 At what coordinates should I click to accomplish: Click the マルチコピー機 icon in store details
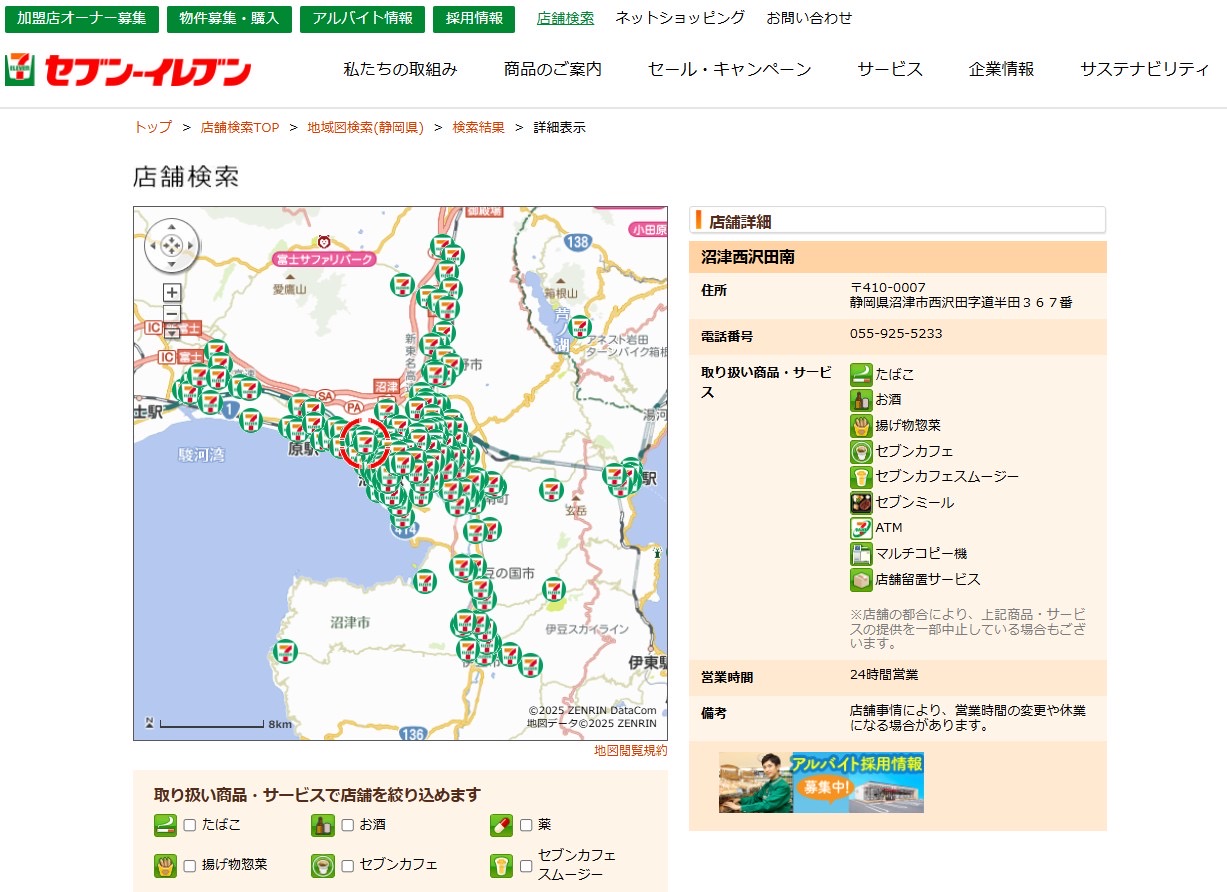pyautogui.click(x=861, y=554)
